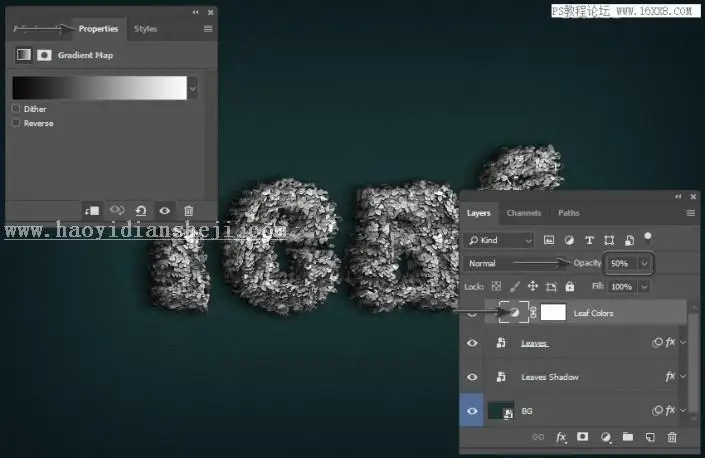
Task: Lock position move icon
Action: click(x=533, y=286)
